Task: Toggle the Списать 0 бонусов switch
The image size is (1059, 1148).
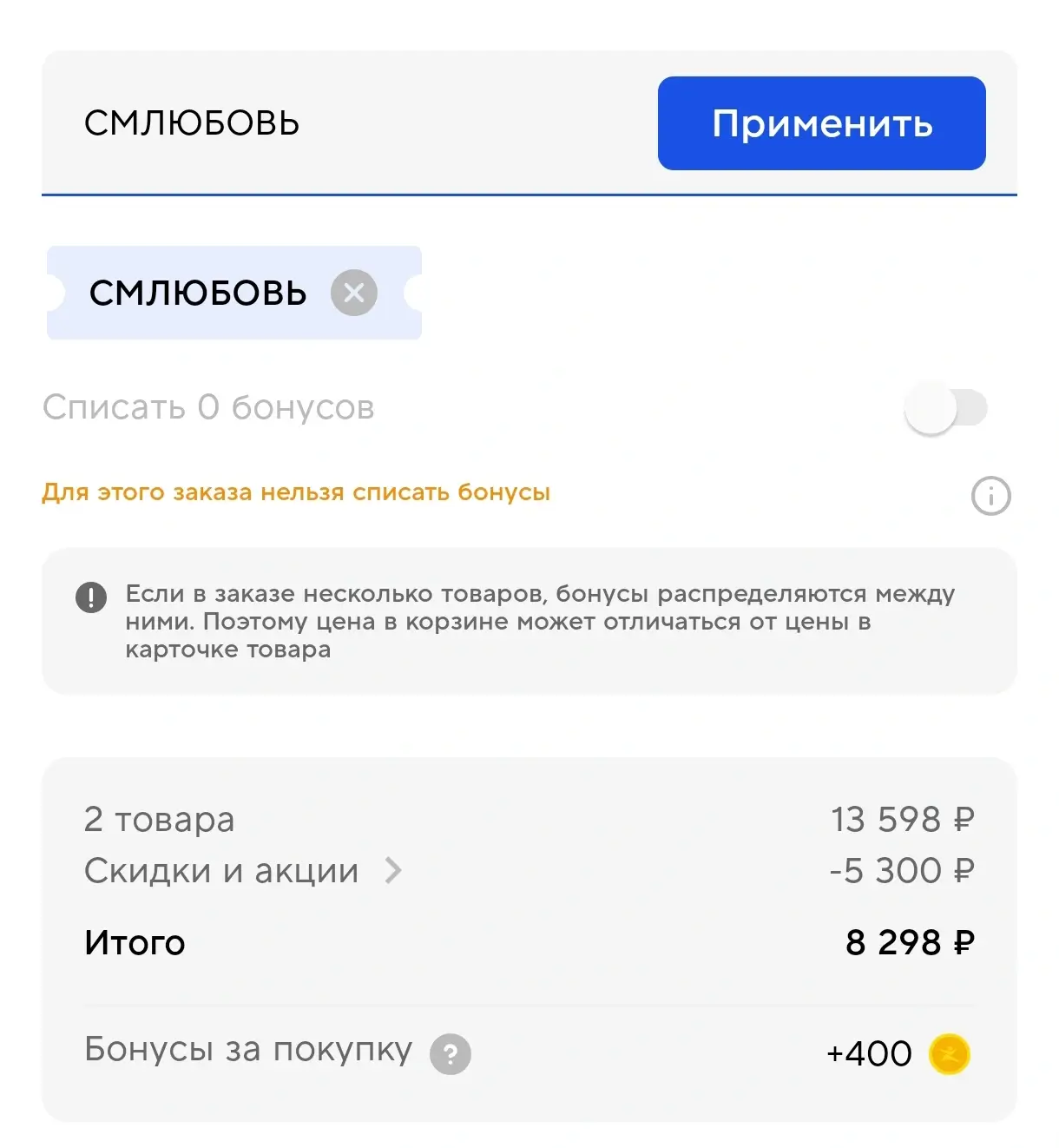Action: [945, 408]
